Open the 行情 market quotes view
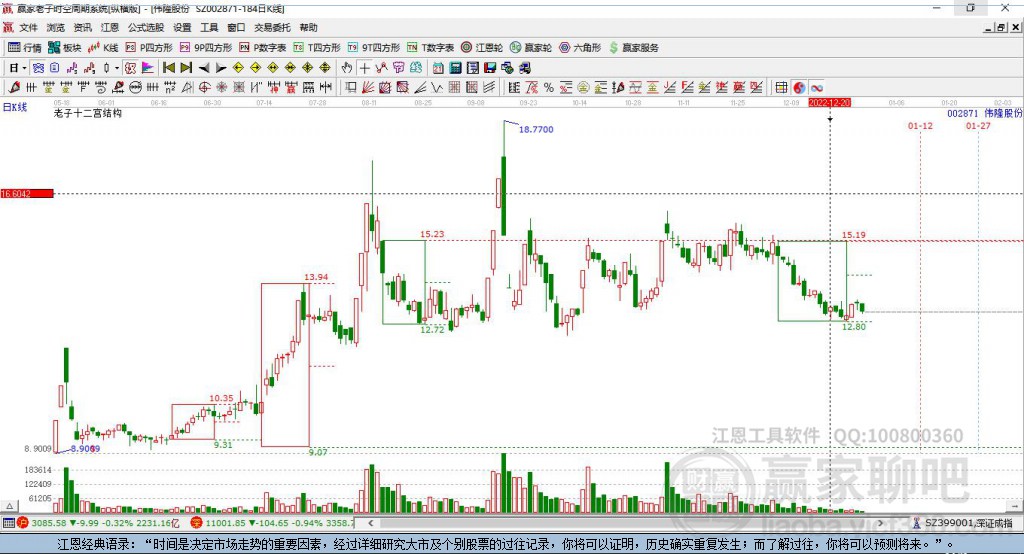The height and width of the screenshot is (554, 1024). 25,48
